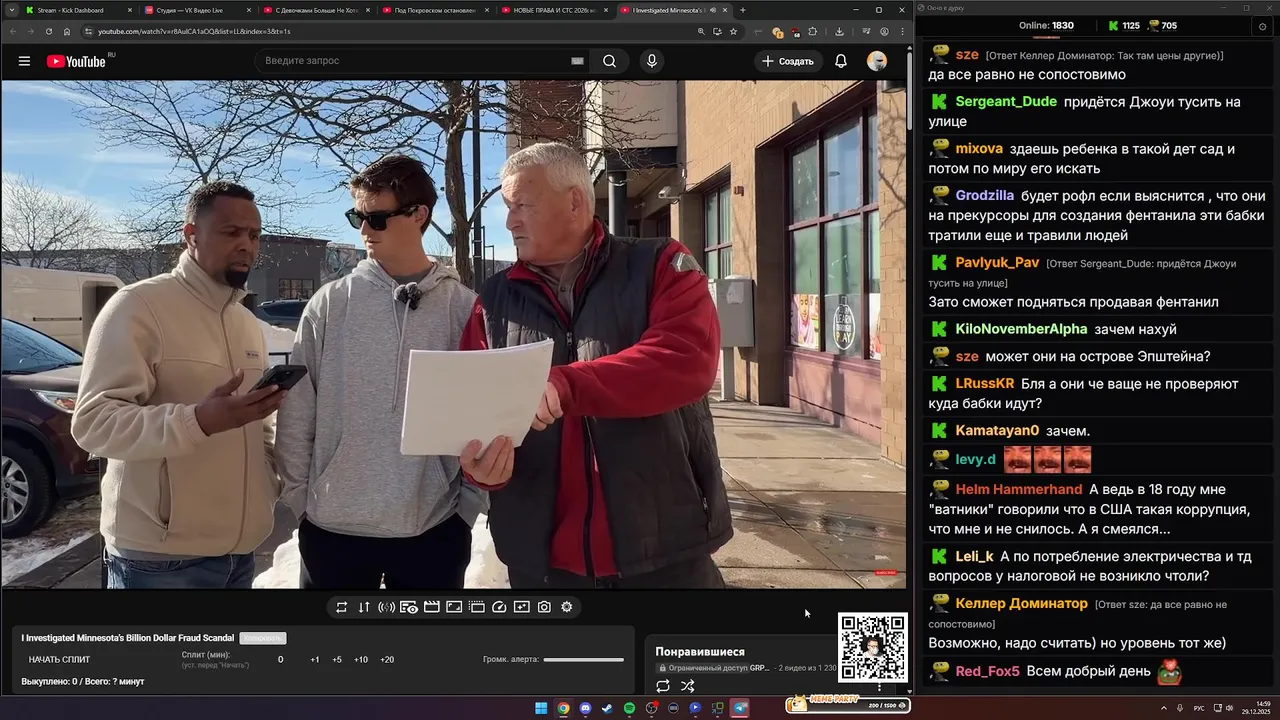This screenshot has height=720, width=1280.
Task: Open Grodzilla username in chat
Action: click(985, 196)
